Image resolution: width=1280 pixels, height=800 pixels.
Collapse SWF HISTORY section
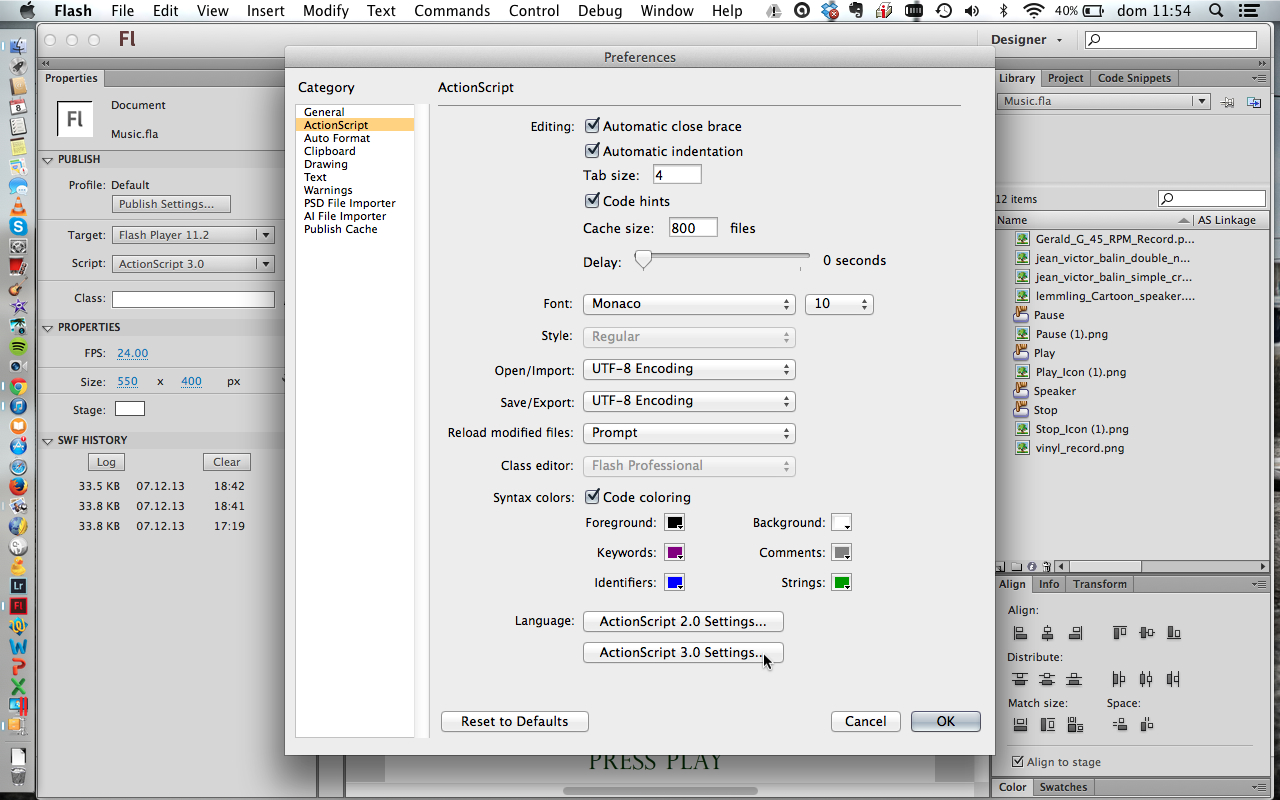click(x=48, y=441)
